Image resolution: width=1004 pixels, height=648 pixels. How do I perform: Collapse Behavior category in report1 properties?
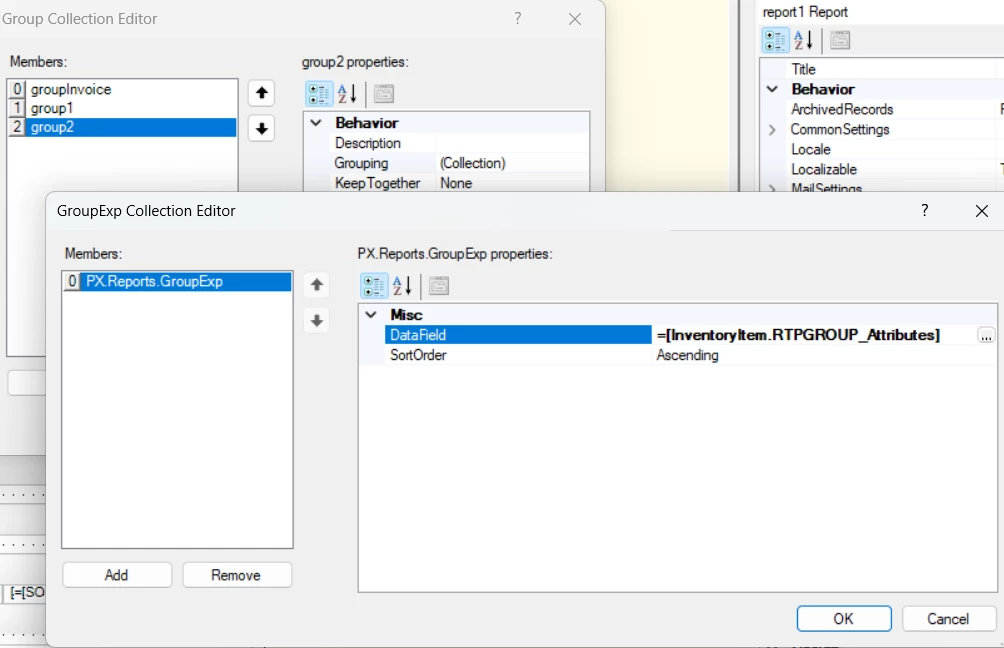[x=772, y=89]
